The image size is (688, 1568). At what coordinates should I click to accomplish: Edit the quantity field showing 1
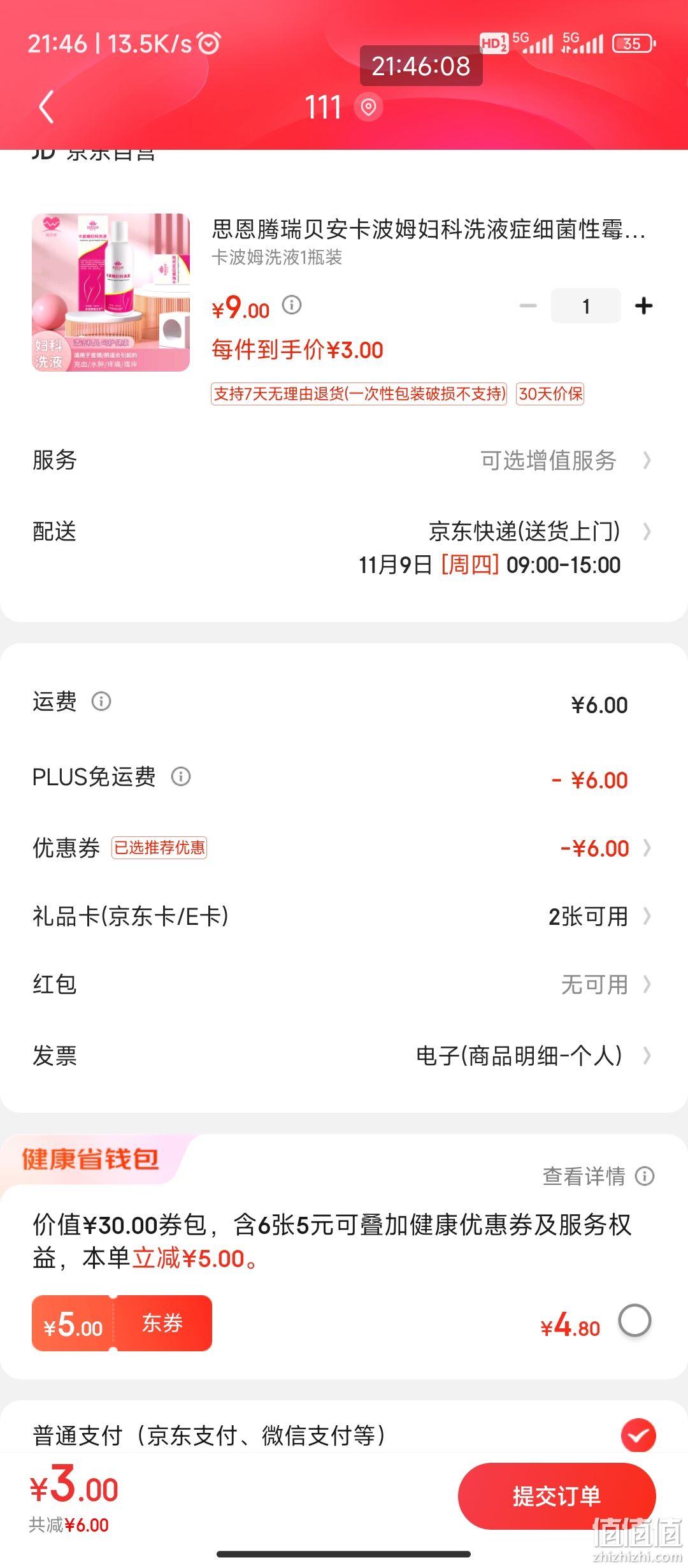click(x=586, y=306)
